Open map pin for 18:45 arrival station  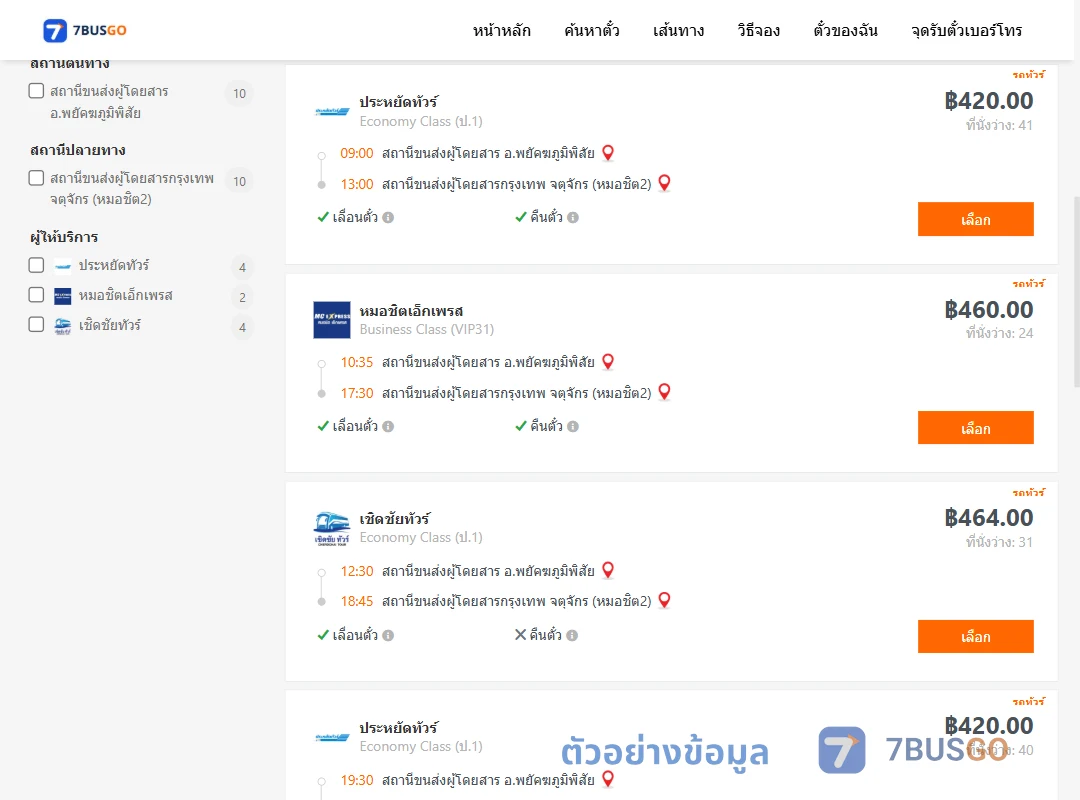click(664, 600)
